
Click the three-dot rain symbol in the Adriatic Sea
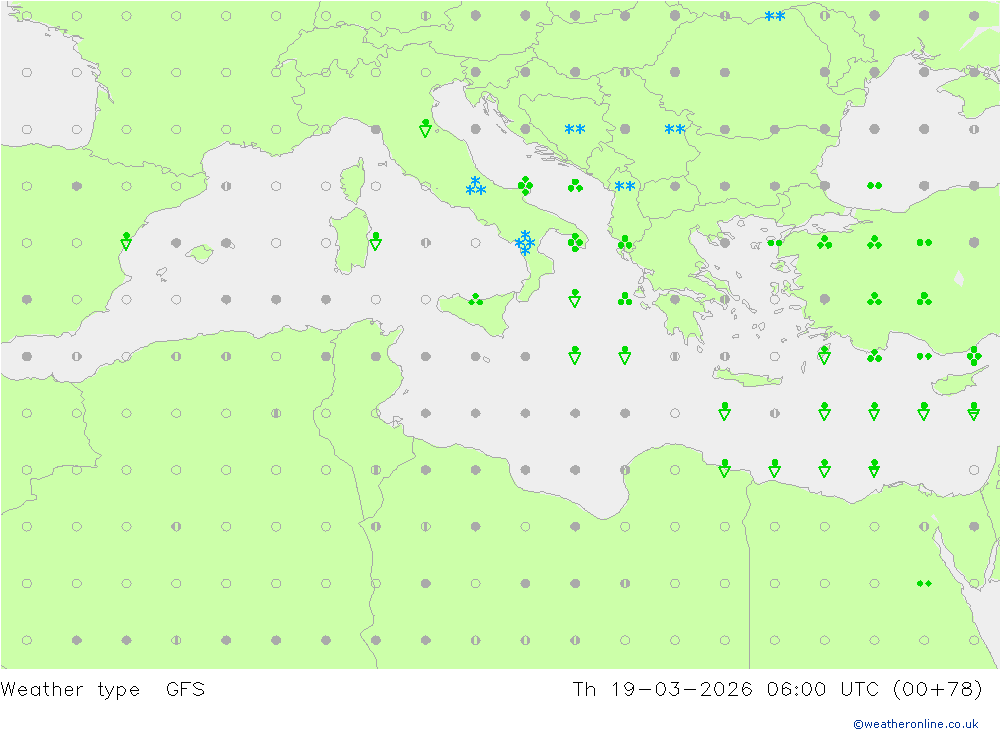pos(575,186)
